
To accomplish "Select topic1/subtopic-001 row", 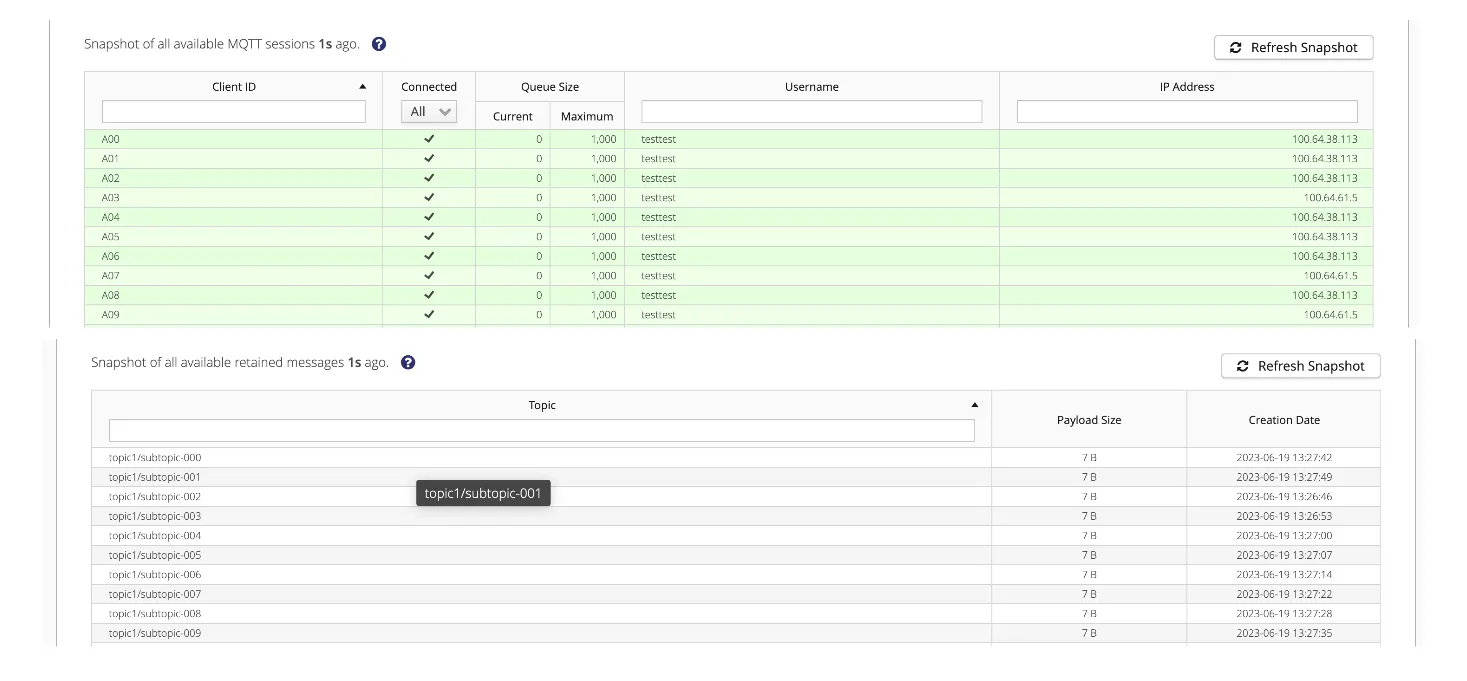I will 736,477.
